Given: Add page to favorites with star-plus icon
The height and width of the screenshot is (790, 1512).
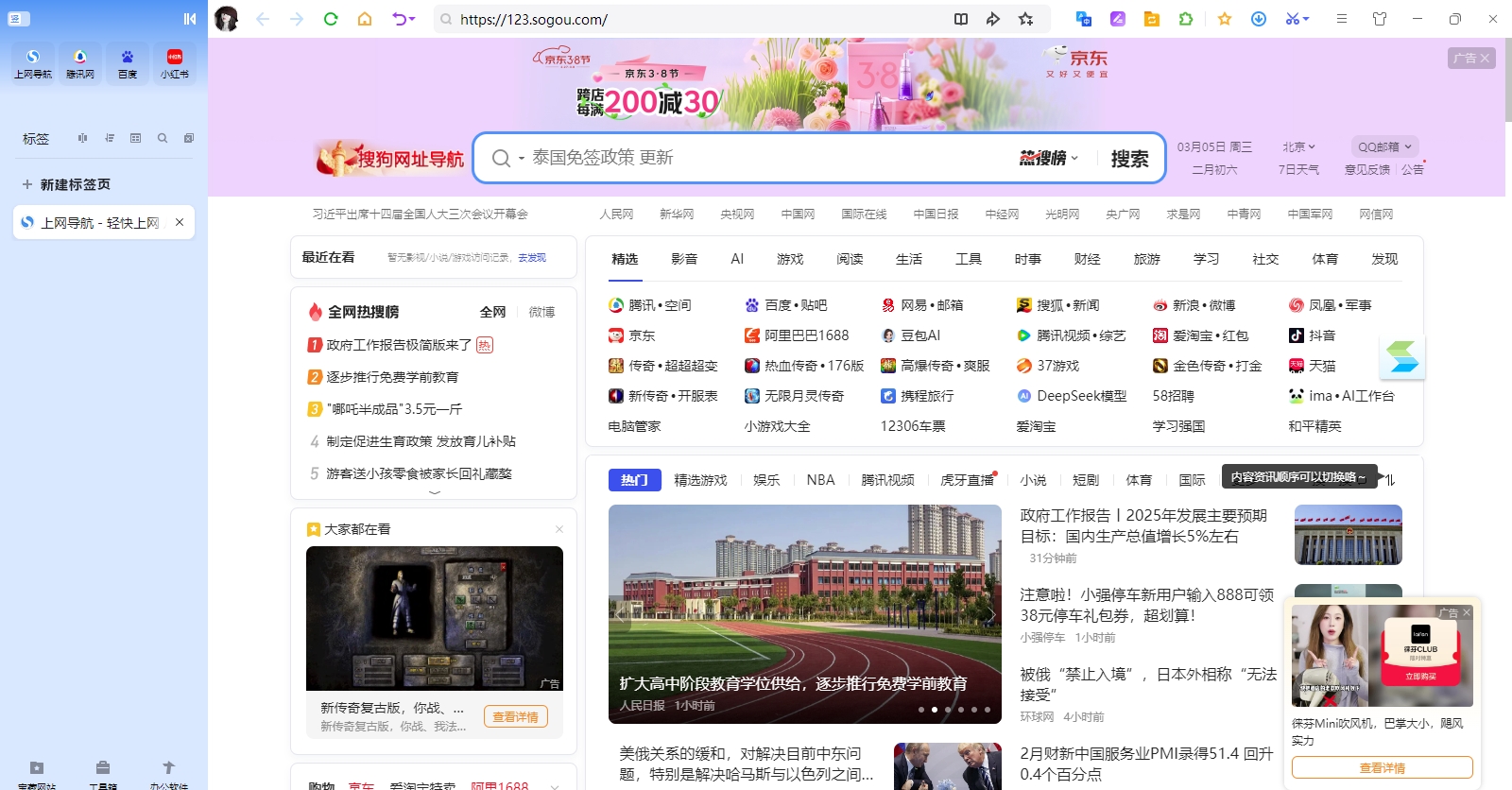Looking at the screenshot, I should coord(1025,19).
